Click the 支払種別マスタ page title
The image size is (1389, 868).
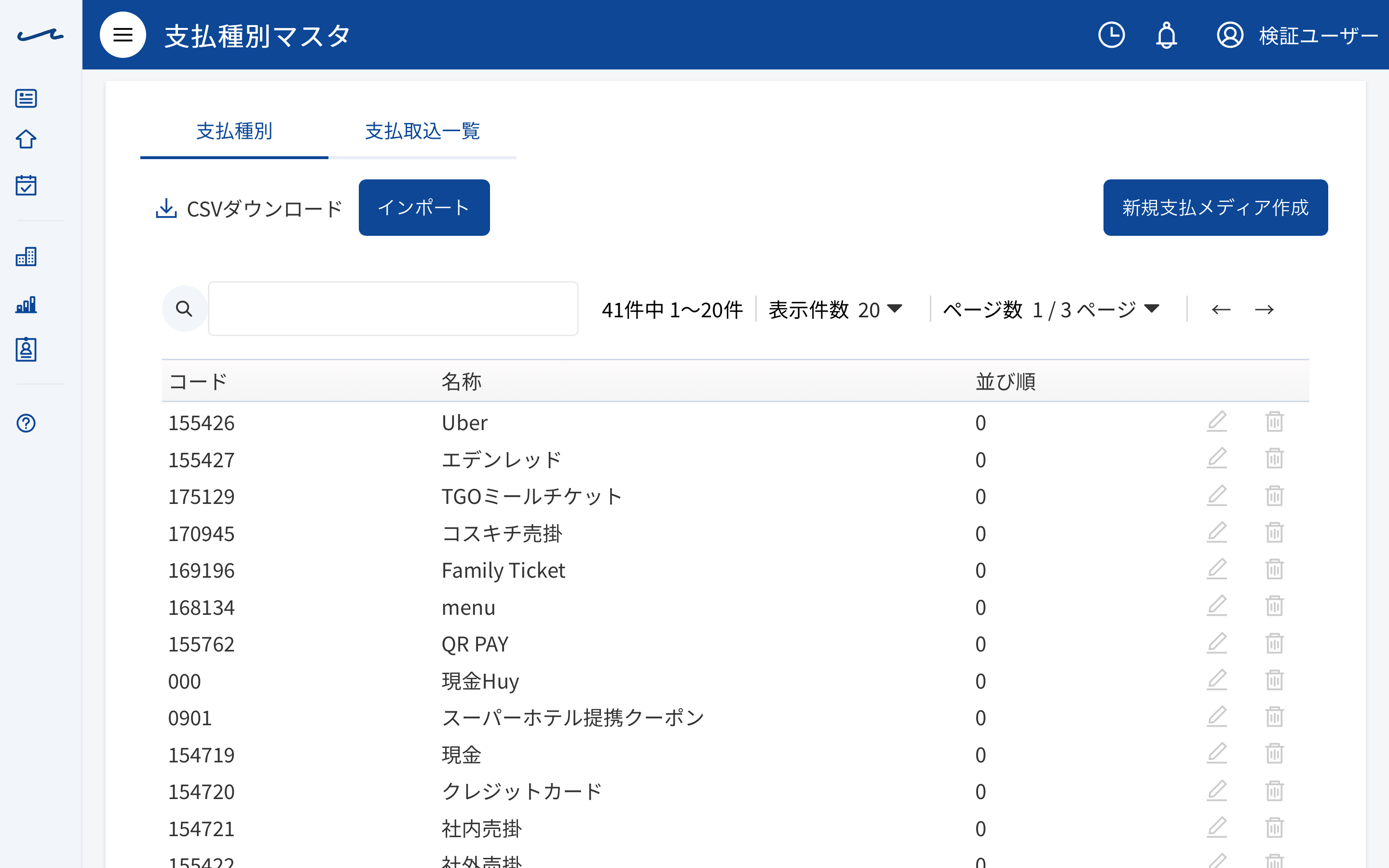click(x=257, y=36)
